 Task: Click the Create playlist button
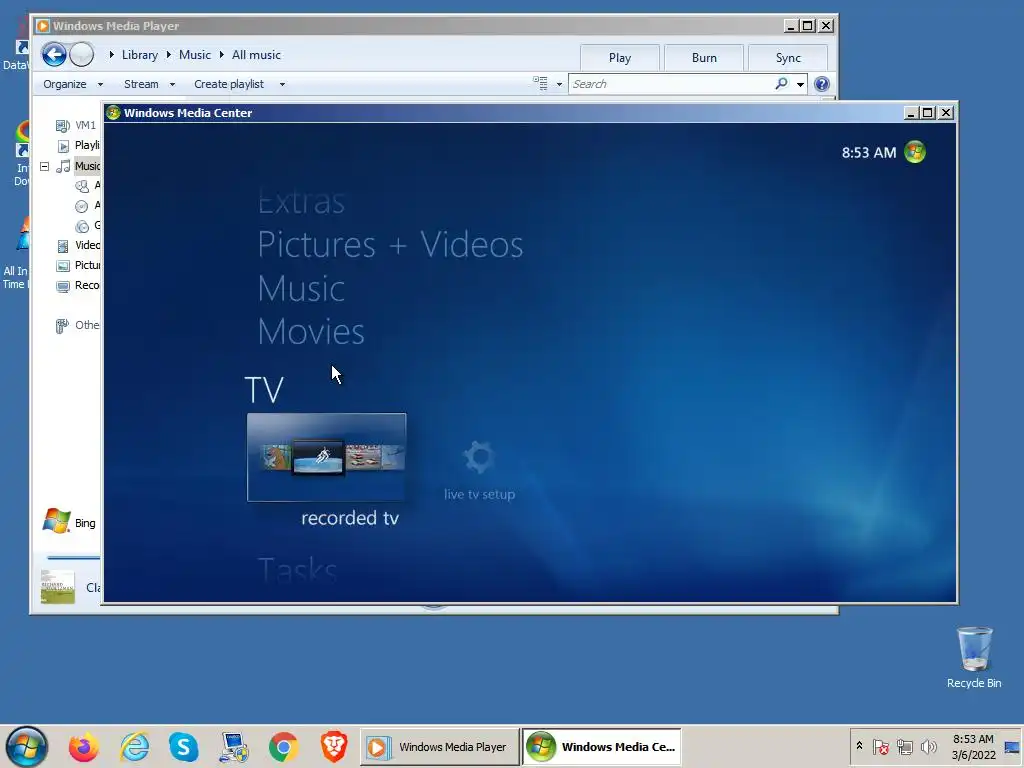point(229,84)
